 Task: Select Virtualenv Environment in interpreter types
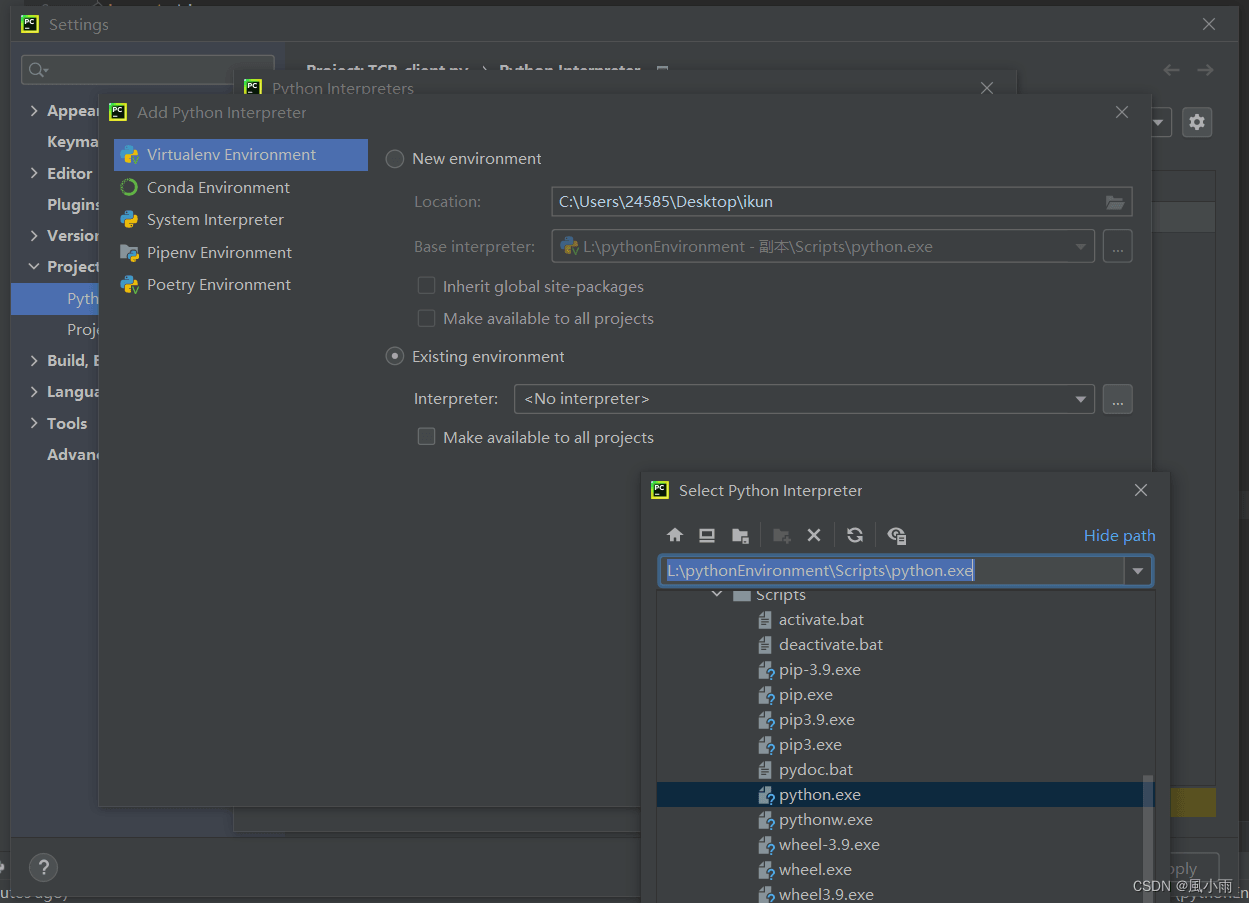(x=241, y=155)
